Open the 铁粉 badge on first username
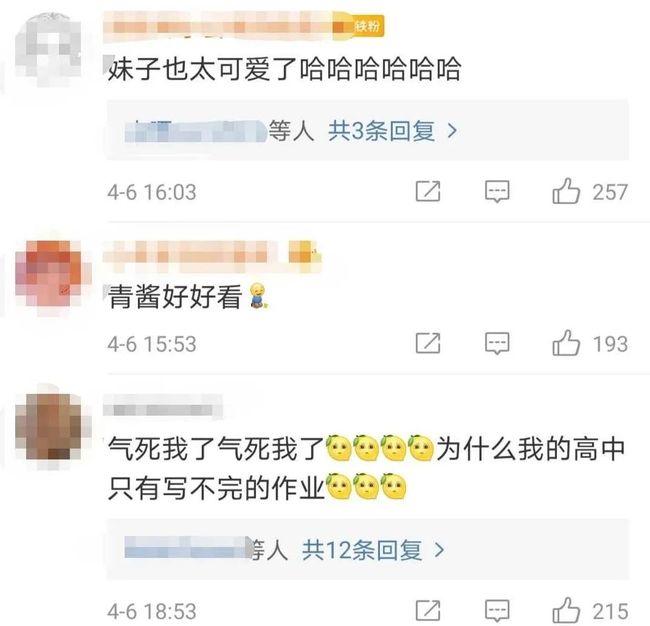Screen dimensions: 650x626 click(368, 27)
